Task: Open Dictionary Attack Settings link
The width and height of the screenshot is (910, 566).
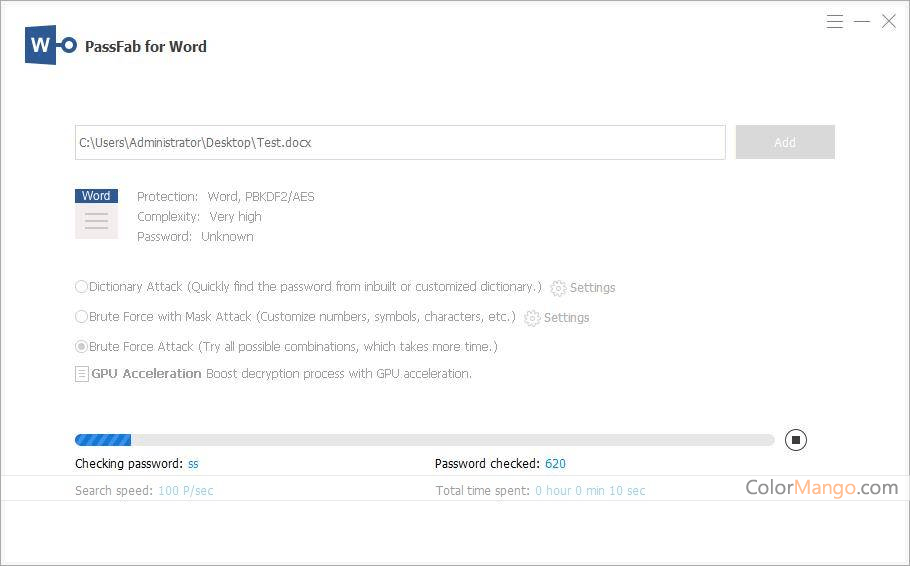Action: [592, 288]
